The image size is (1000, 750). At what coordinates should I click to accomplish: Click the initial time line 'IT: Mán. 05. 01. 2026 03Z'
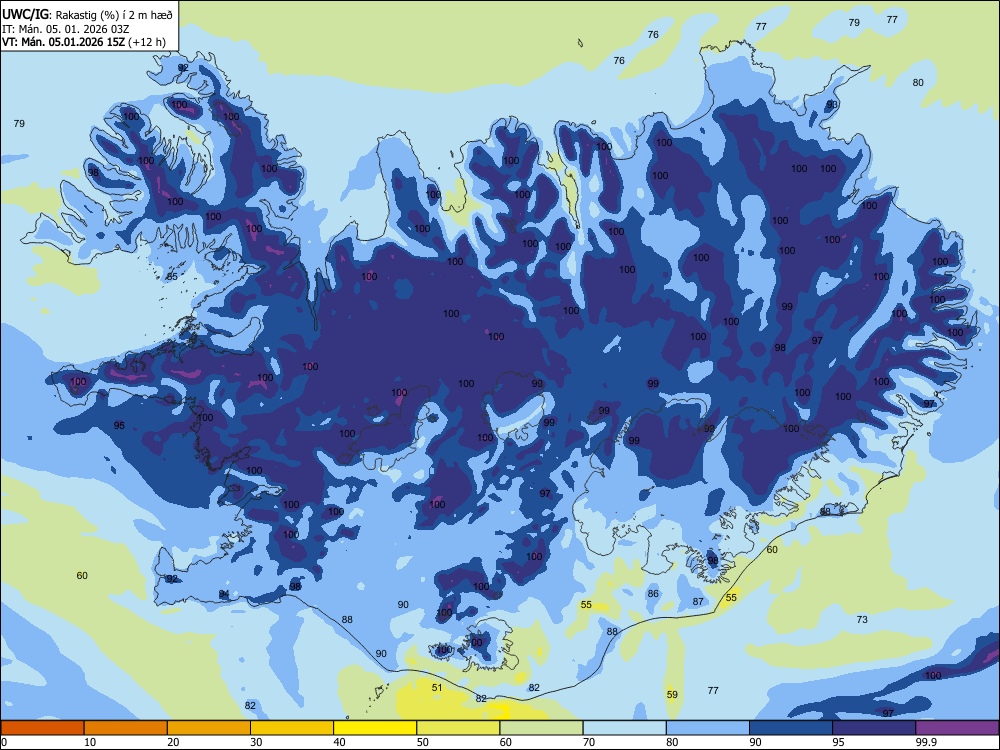pos(66,29)
